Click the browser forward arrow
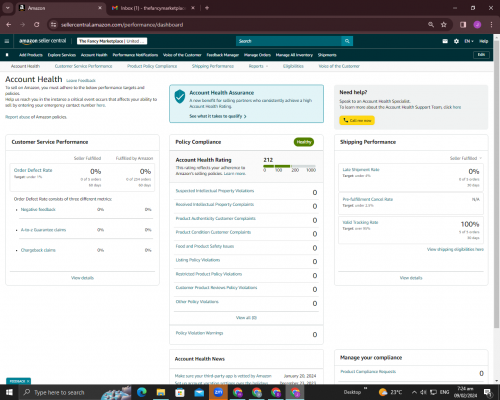 tap(22, 25)
